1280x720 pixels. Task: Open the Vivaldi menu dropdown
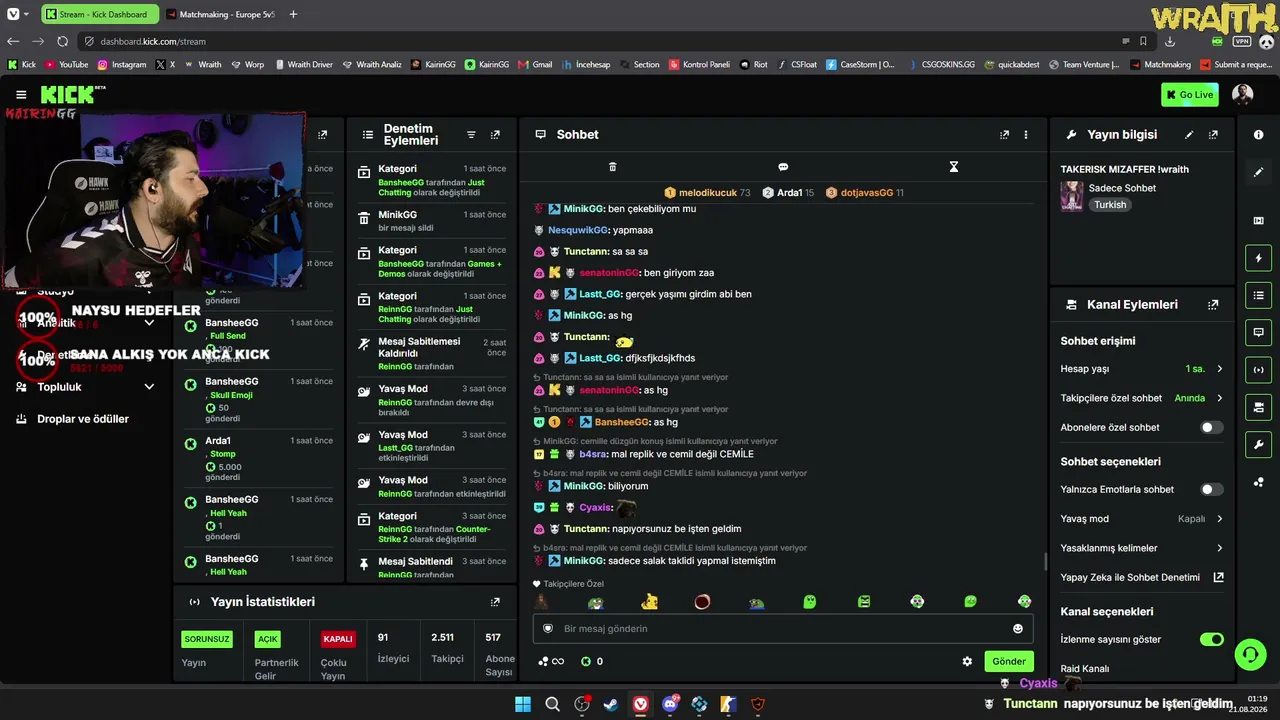(17, 14)
